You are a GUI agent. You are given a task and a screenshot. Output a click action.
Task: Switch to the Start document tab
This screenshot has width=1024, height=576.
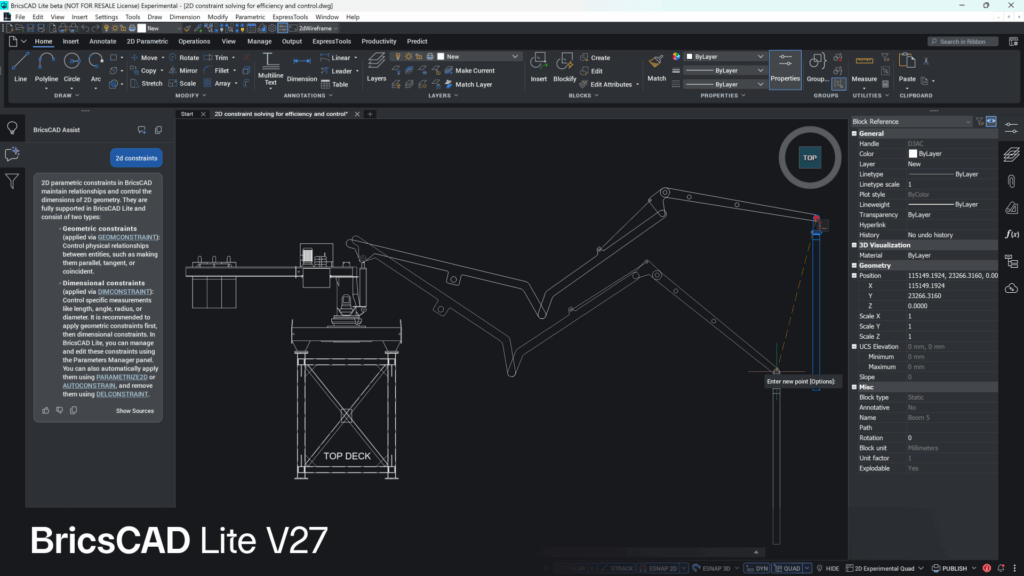click(x=187, y=114)
